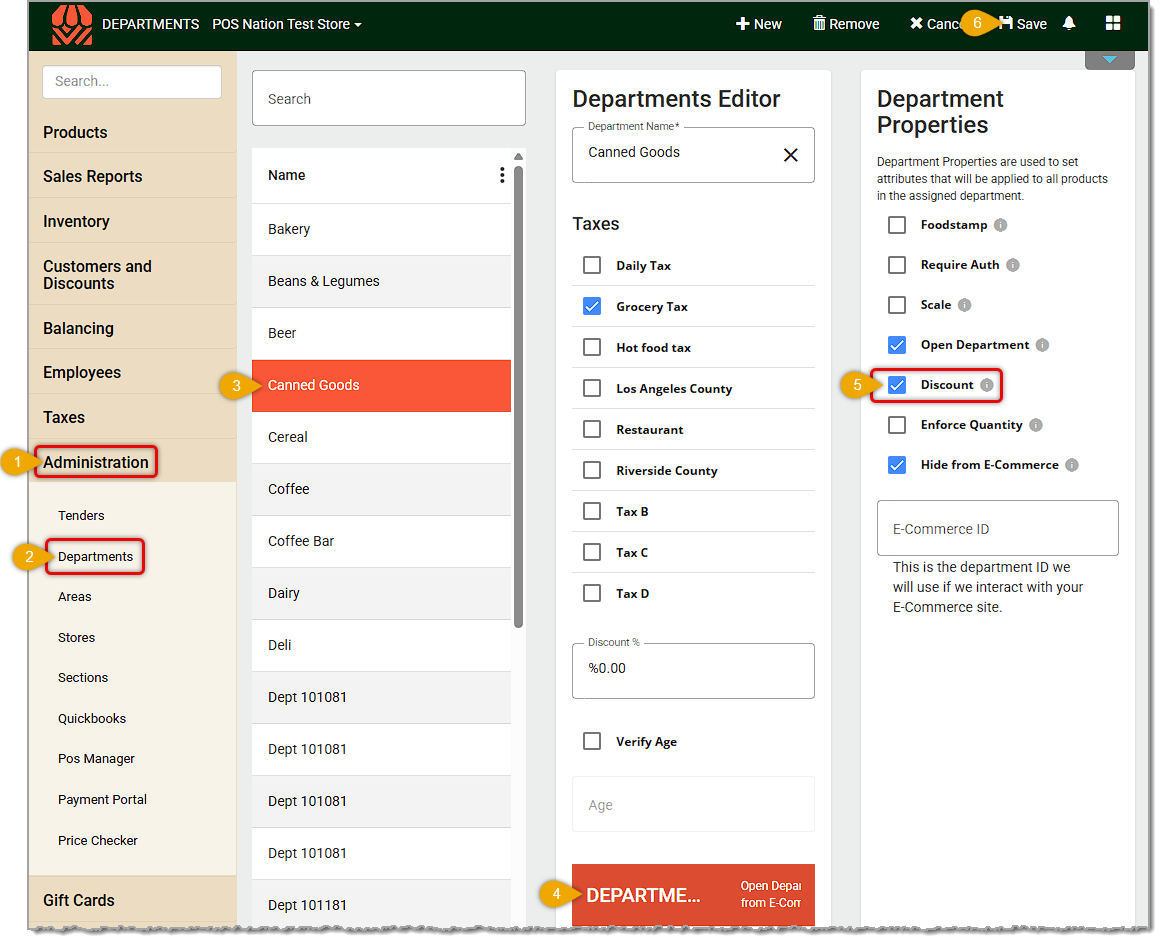This screenshot has width=1160, height=943.
Task: Click the Scale info icon
Action: pyautogui.click(x=964, y=305)
